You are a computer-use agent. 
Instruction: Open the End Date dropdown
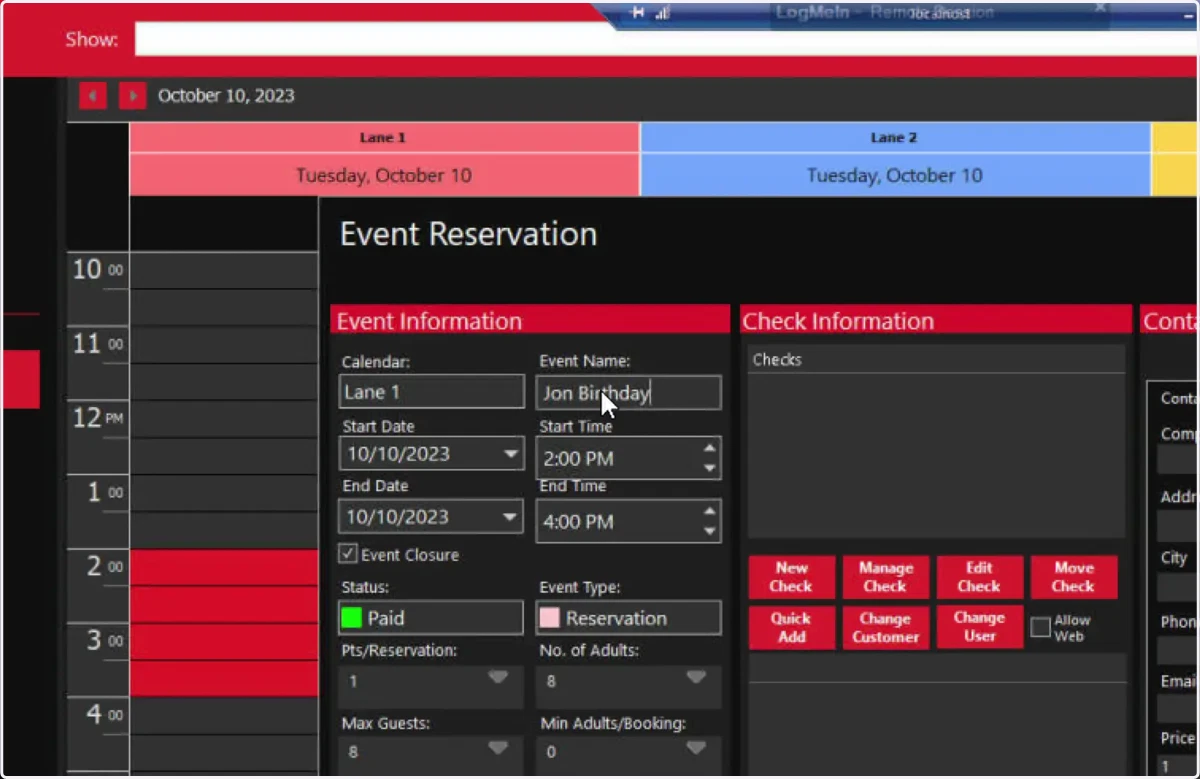(511, 517)
